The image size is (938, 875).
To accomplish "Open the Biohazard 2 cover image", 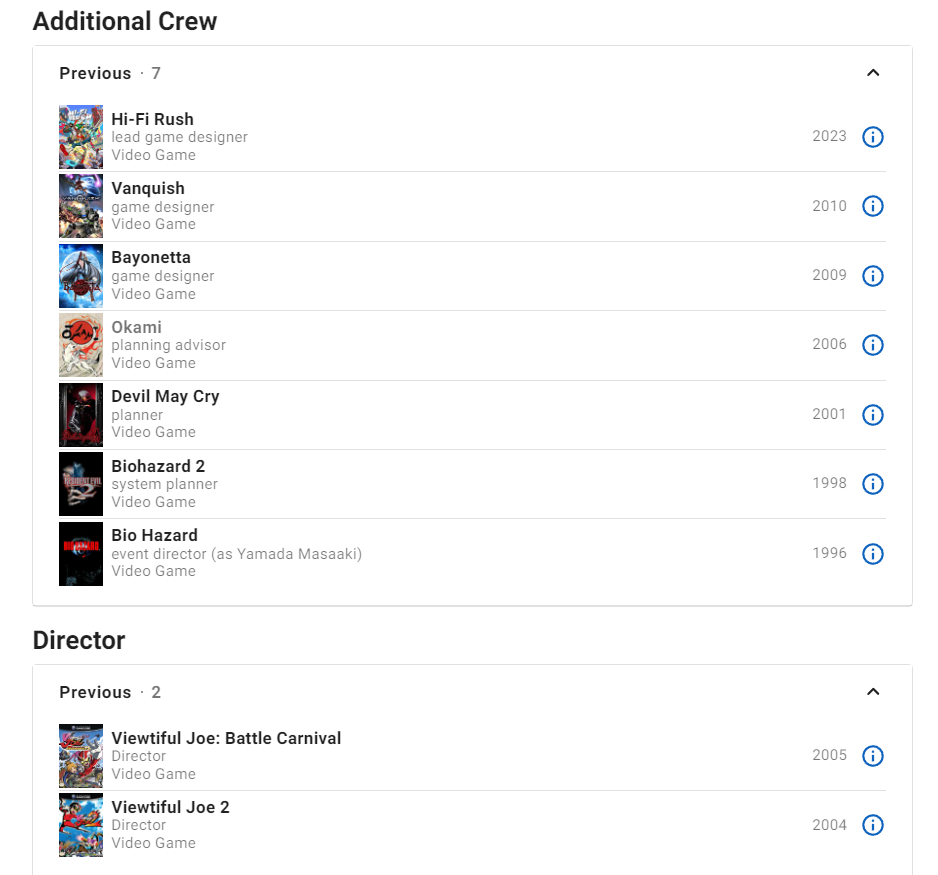I will coord(81,484).
